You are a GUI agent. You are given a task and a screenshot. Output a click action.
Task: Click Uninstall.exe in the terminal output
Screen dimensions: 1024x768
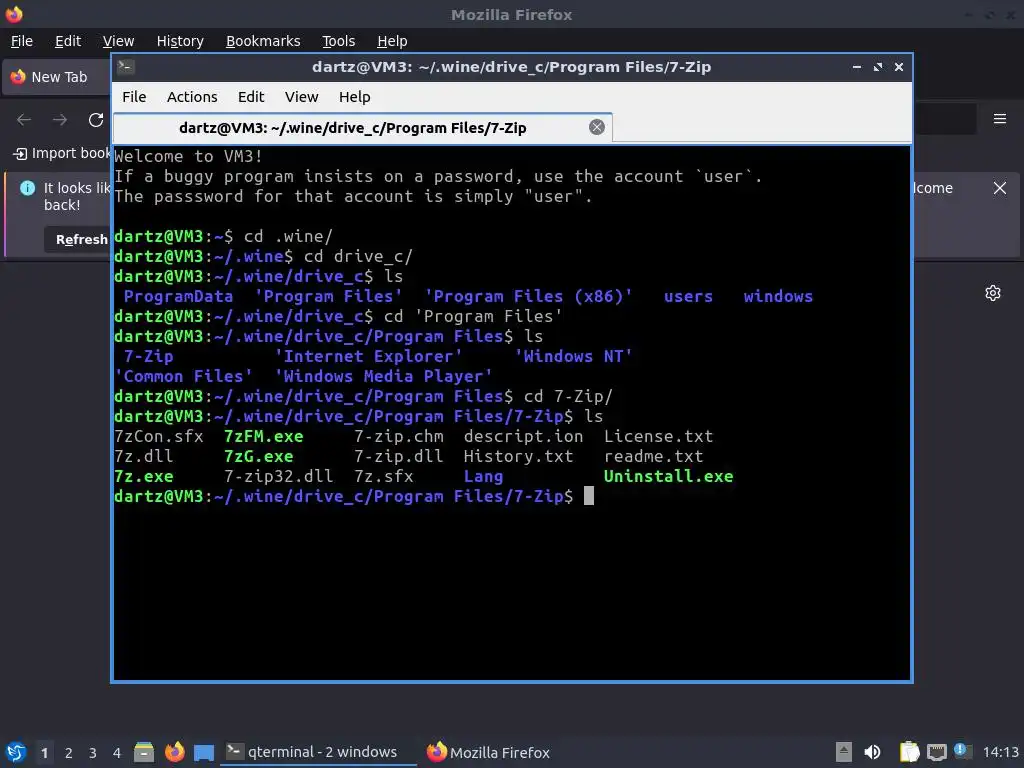point(668,476)
